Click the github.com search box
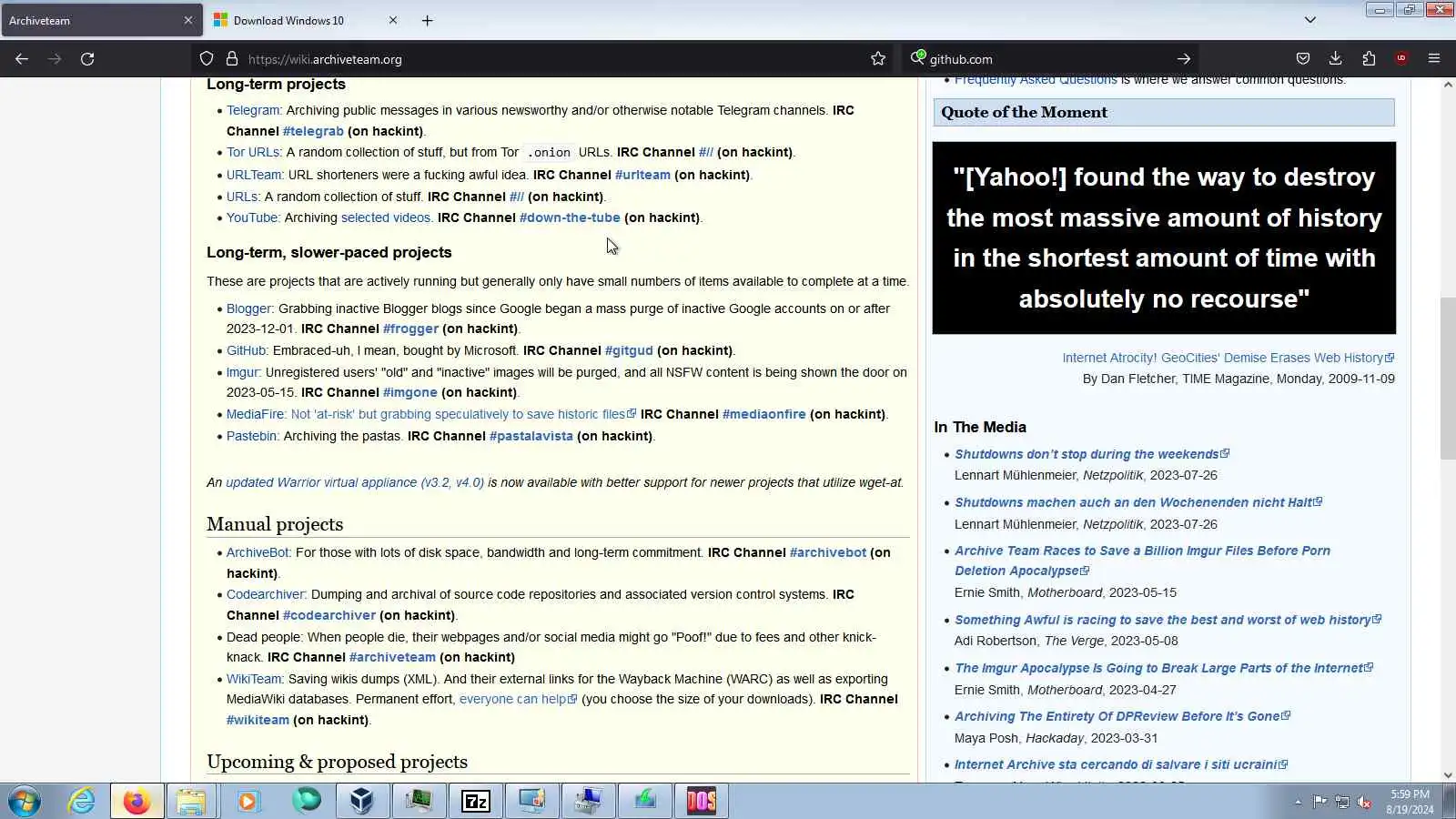1456x819 pixels. (x=1048, y=59)
